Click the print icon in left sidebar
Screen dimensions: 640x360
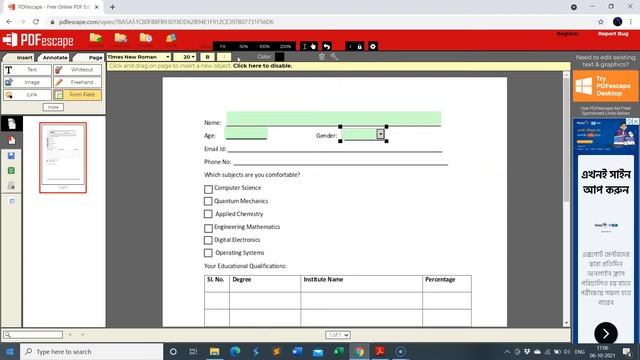click(x=11, y=186)
